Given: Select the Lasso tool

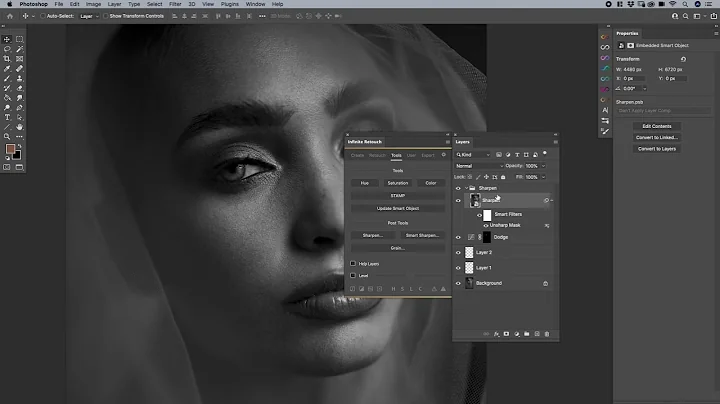Looking at the screenshot, I should click(7, 49).
